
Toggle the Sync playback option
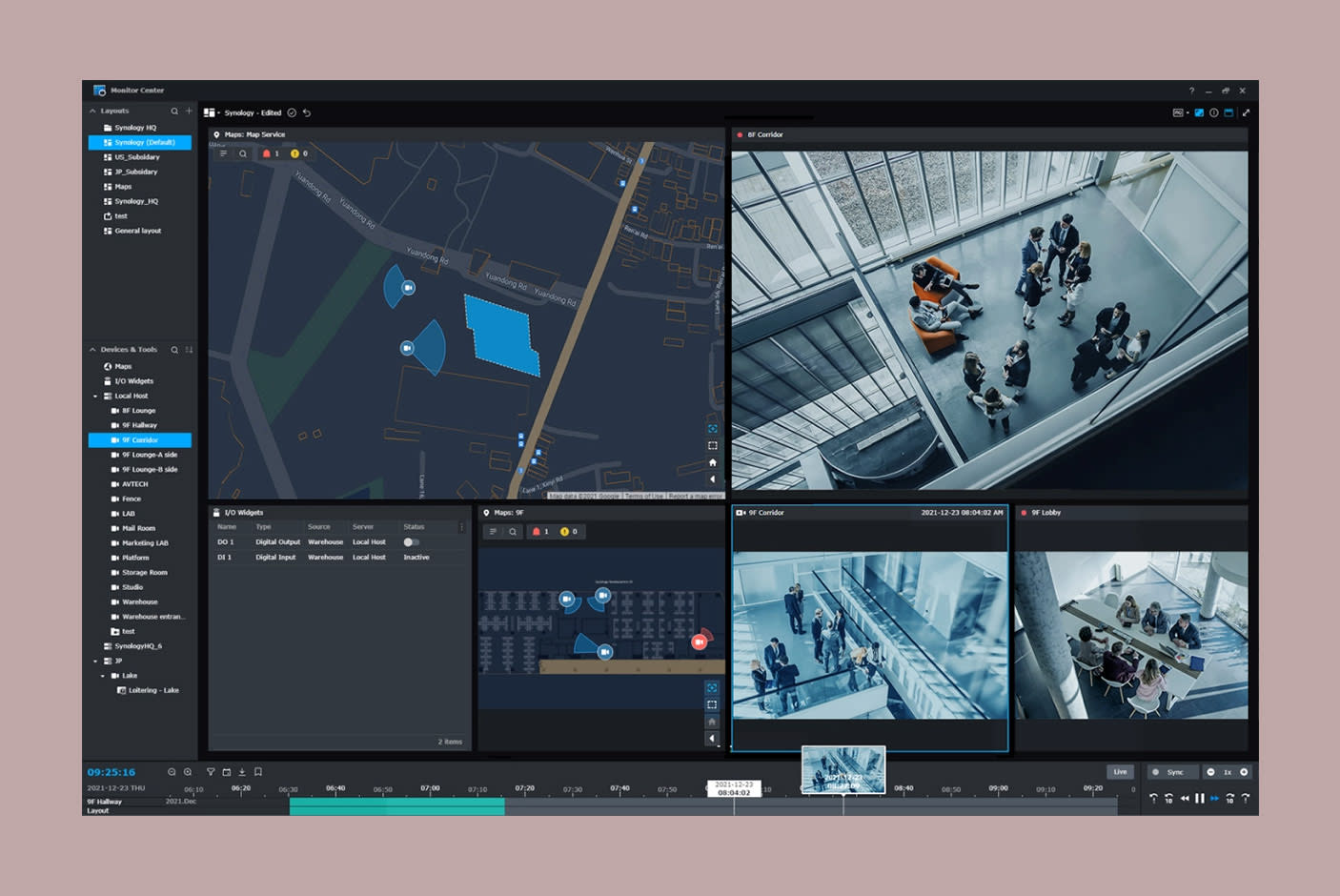coord(1170,772)
